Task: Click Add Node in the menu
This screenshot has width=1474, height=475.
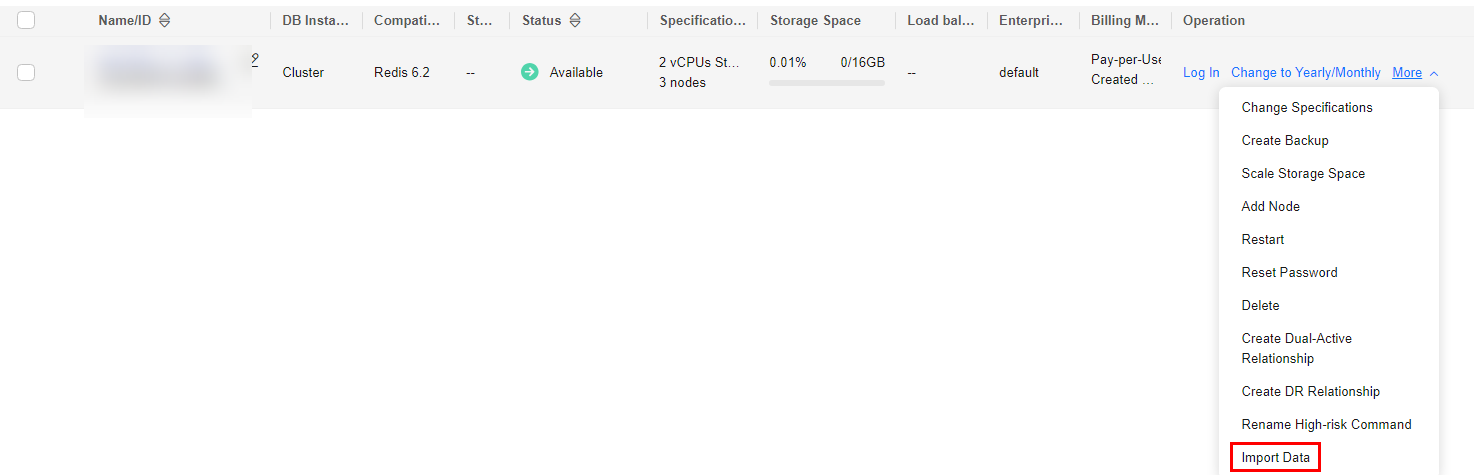Action: [x=1270, y=206]
